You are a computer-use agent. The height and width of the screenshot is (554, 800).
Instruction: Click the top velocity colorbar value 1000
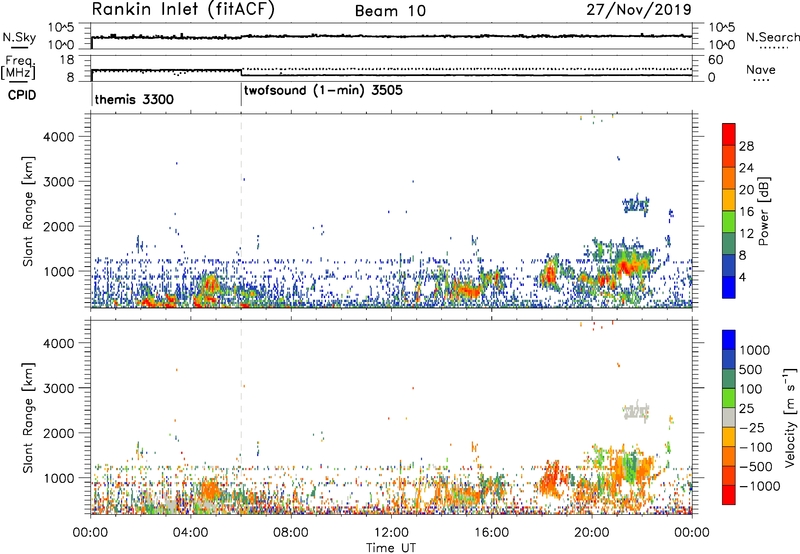(755, 350)
